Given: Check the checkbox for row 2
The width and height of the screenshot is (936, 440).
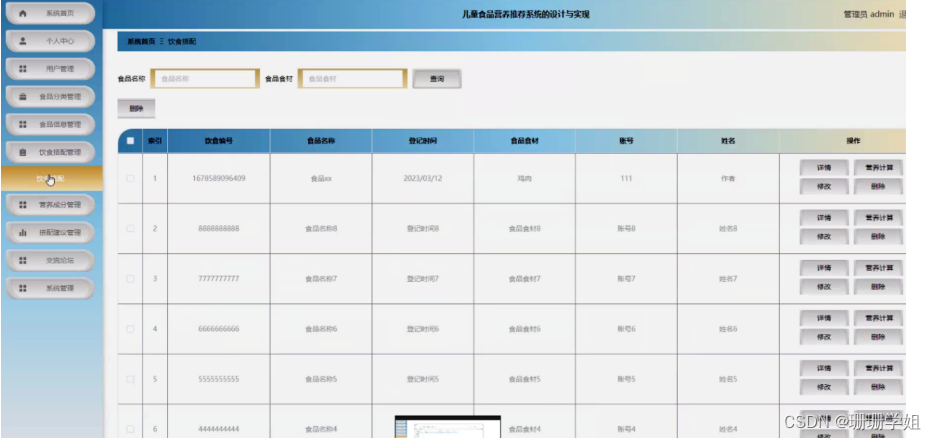Looking at the screenshot, I should (130, 229).
